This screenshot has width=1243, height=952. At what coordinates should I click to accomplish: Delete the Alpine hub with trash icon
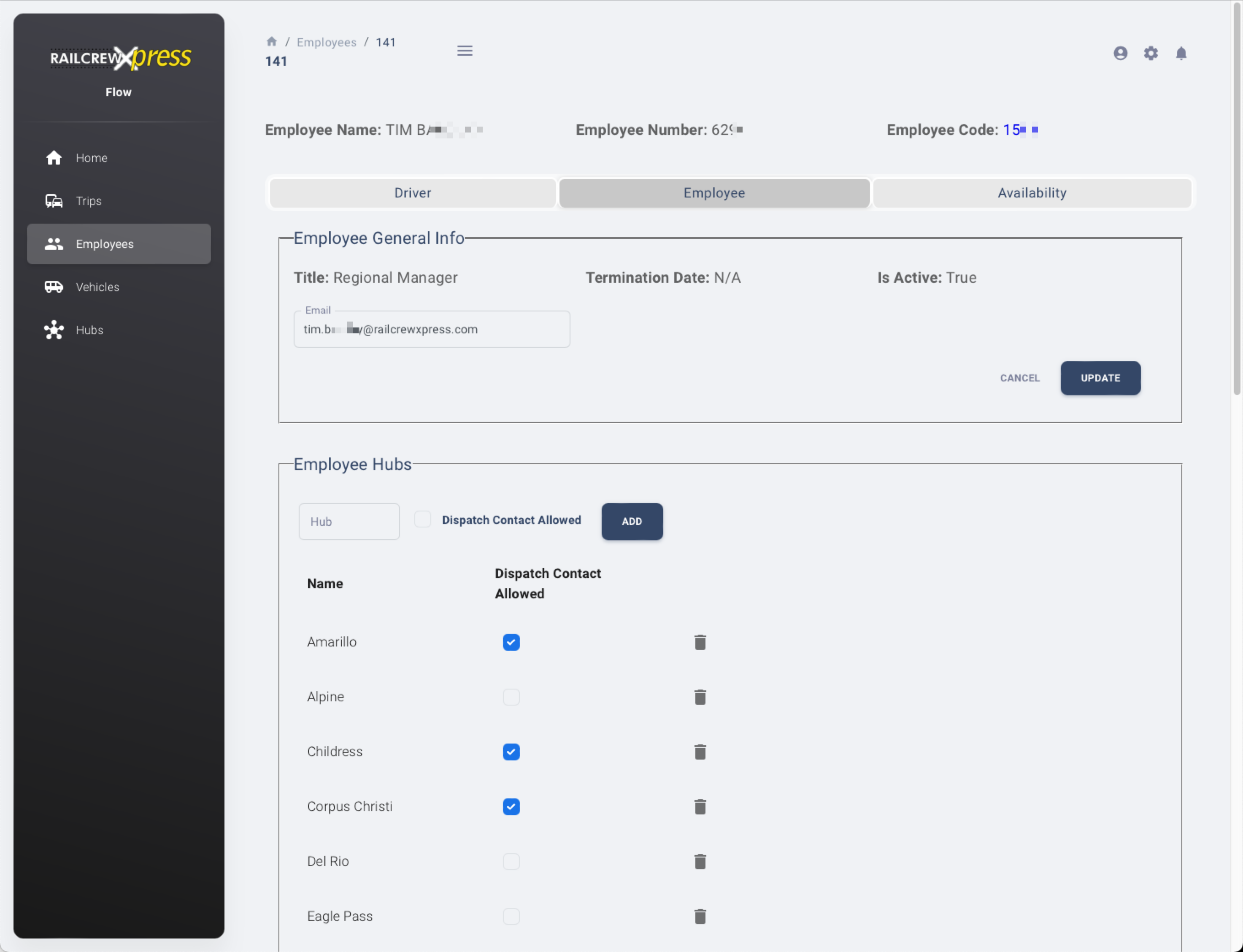point(700,697)
